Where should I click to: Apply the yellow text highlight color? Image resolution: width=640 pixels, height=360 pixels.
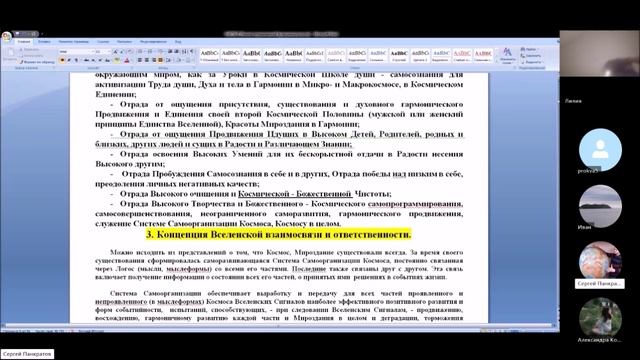(116, 60)
